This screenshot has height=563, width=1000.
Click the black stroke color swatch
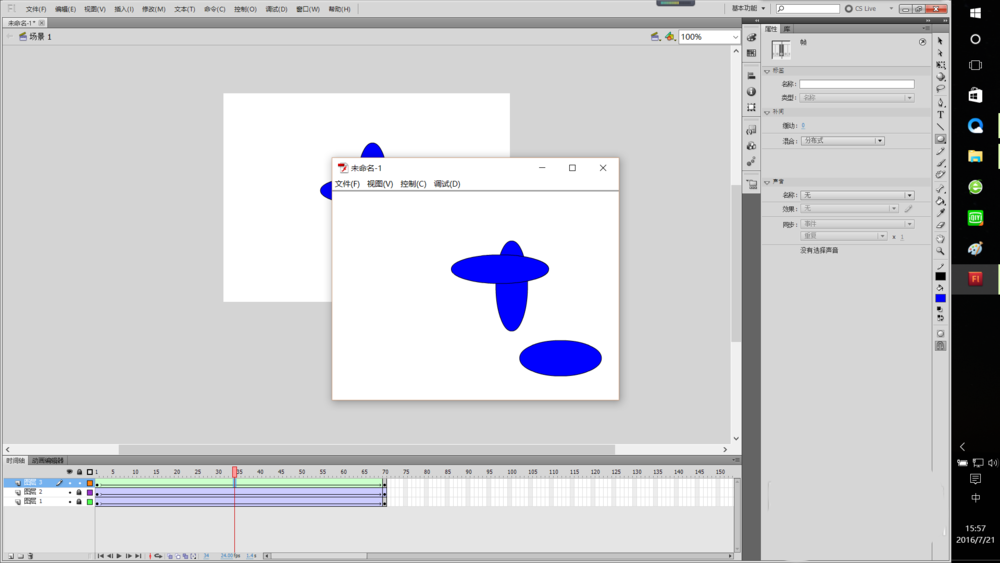coord(940,276)
